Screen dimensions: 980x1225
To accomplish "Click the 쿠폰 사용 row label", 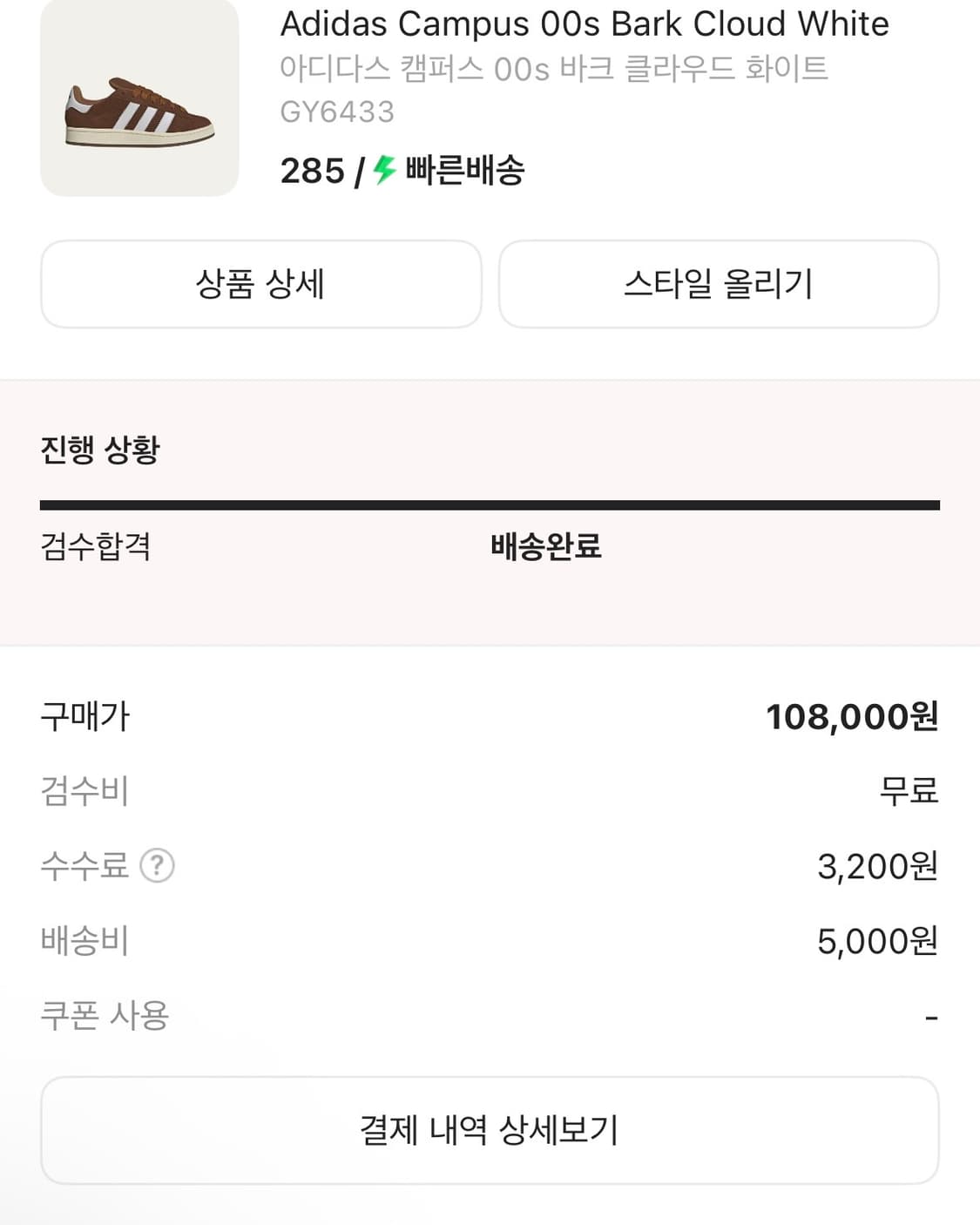I will [105, 1016].
